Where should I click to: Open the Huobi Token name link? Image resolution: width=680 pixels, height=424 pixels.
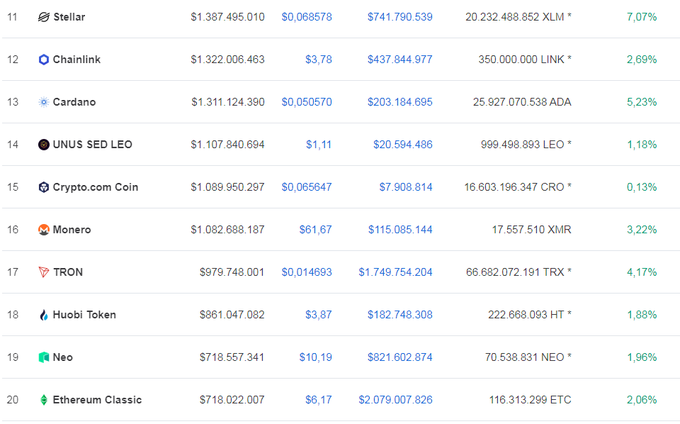tap(84, 315)
